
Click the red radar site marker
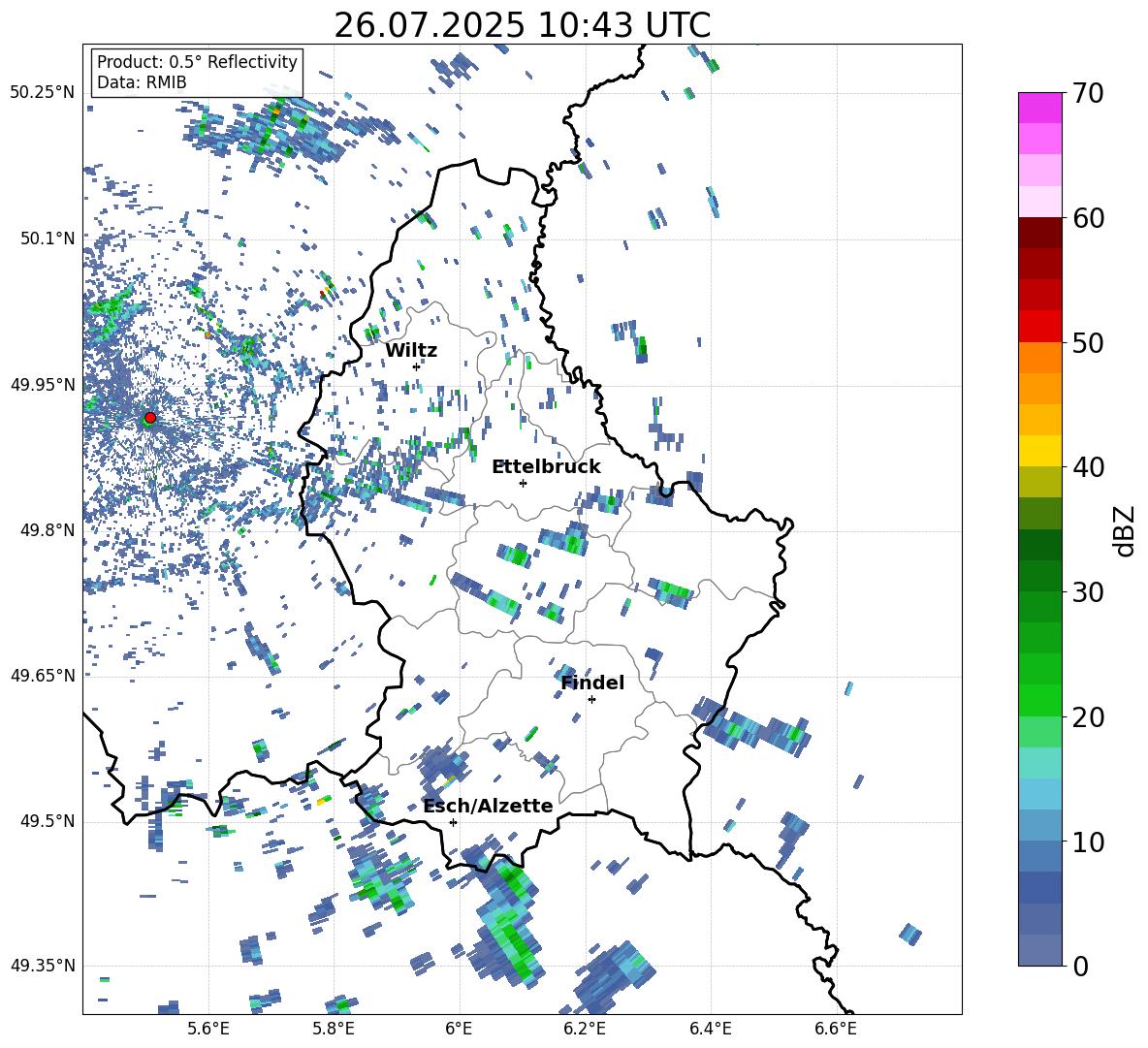click(150, 417)
